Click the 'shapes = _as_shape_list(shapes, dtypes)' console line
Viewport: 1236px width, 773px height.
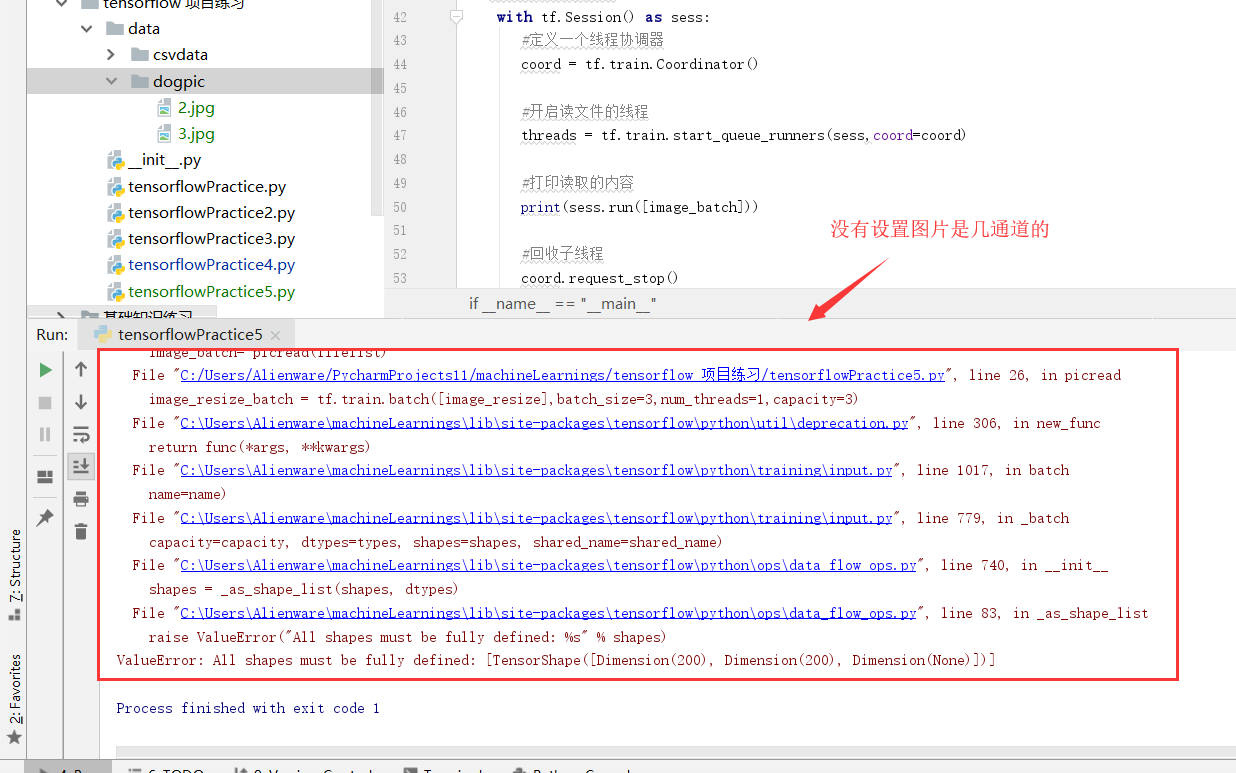303,589
